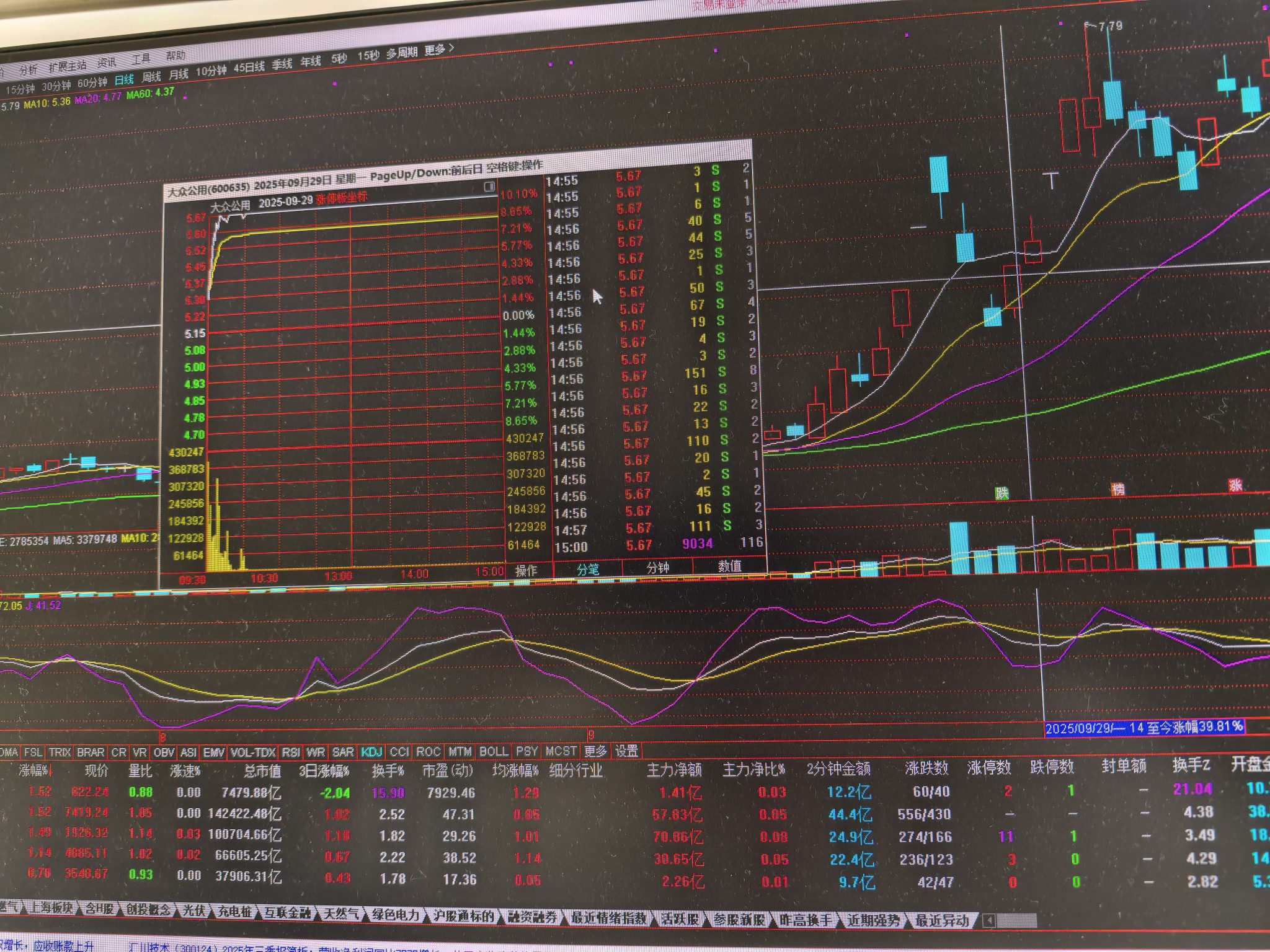Expand 更多 period options in top bar
The width and height of the screenshot is (1270, 952).
pos(439,49)
